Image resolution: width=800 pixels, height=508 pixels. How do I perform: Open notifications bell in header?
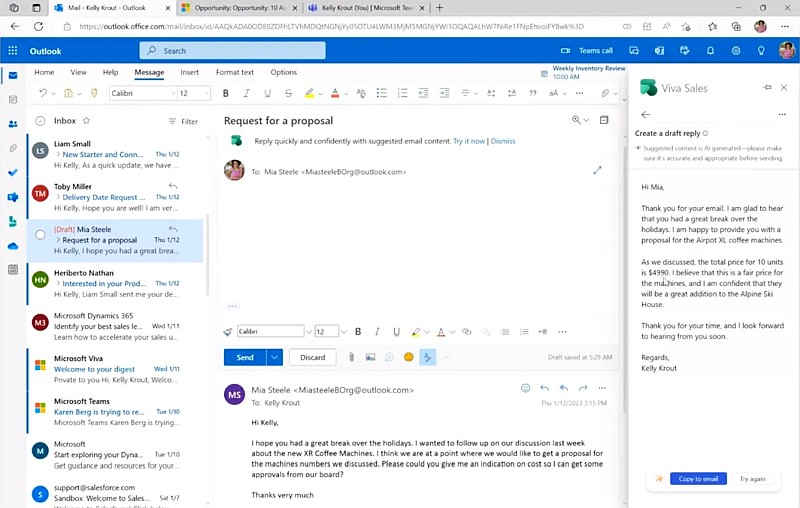click(x=710, y=50)
